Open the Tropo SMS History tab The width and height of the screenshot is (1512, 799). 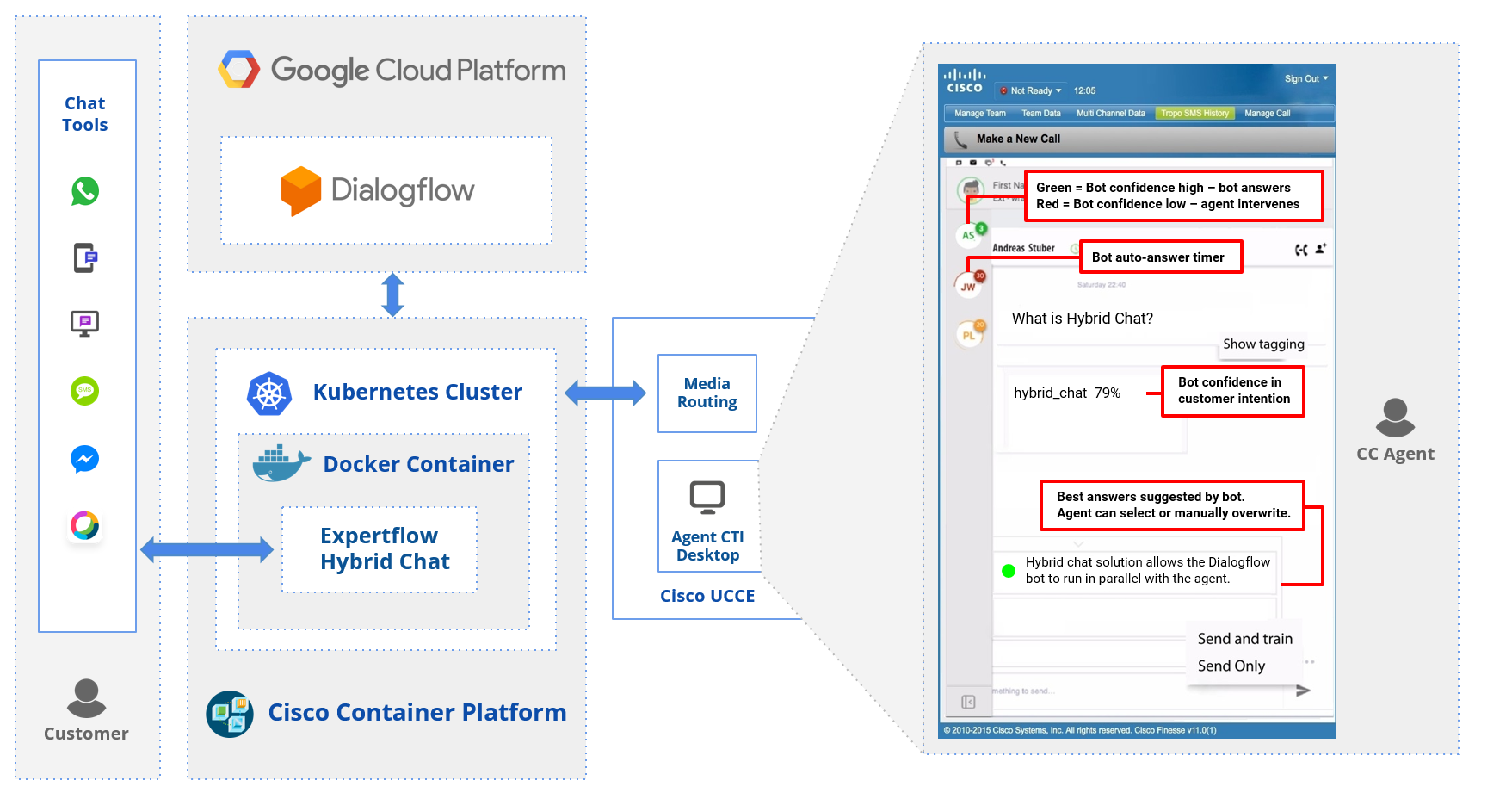coord(1194,114)
